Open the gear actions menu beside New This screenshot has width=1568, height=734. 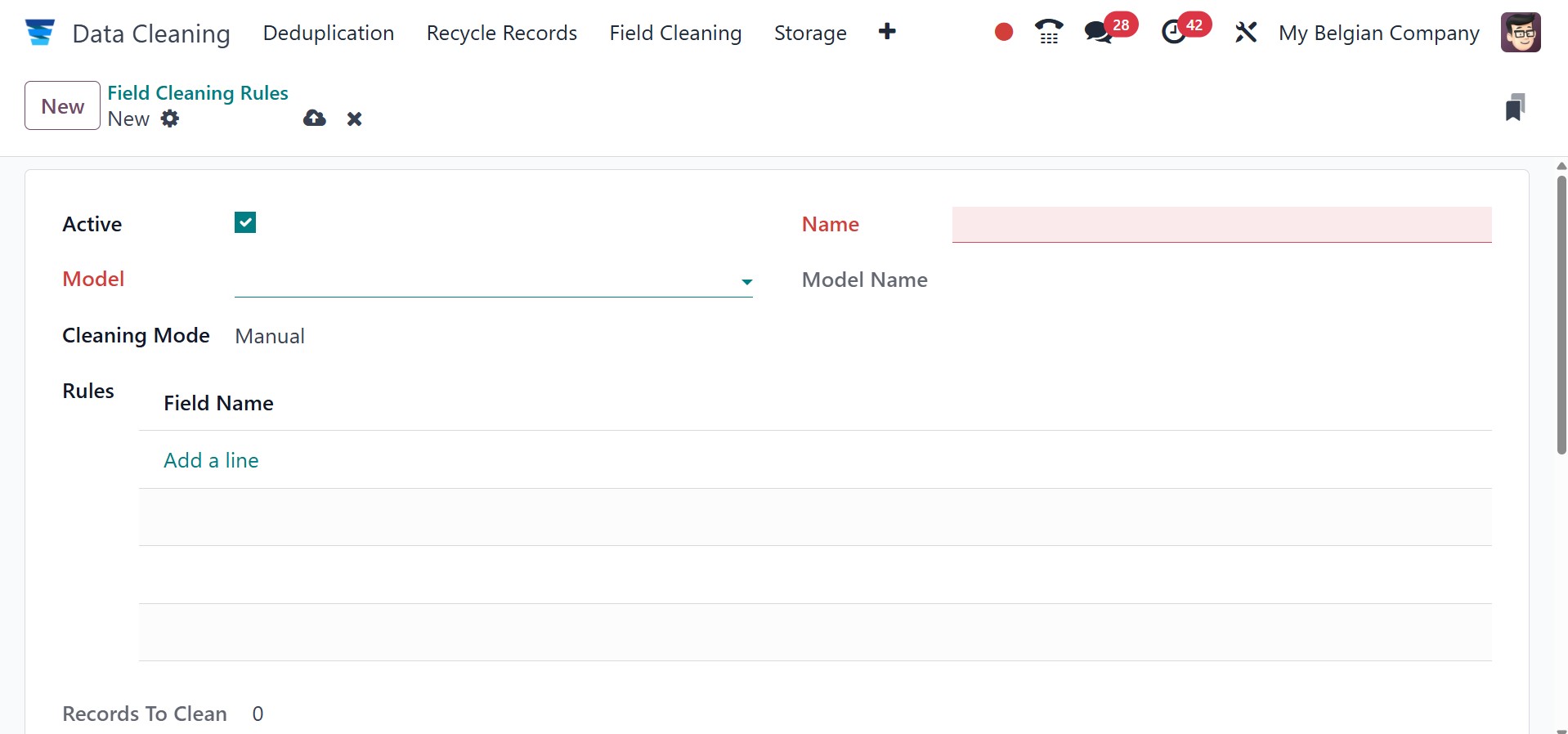click(x=170, y=119)
